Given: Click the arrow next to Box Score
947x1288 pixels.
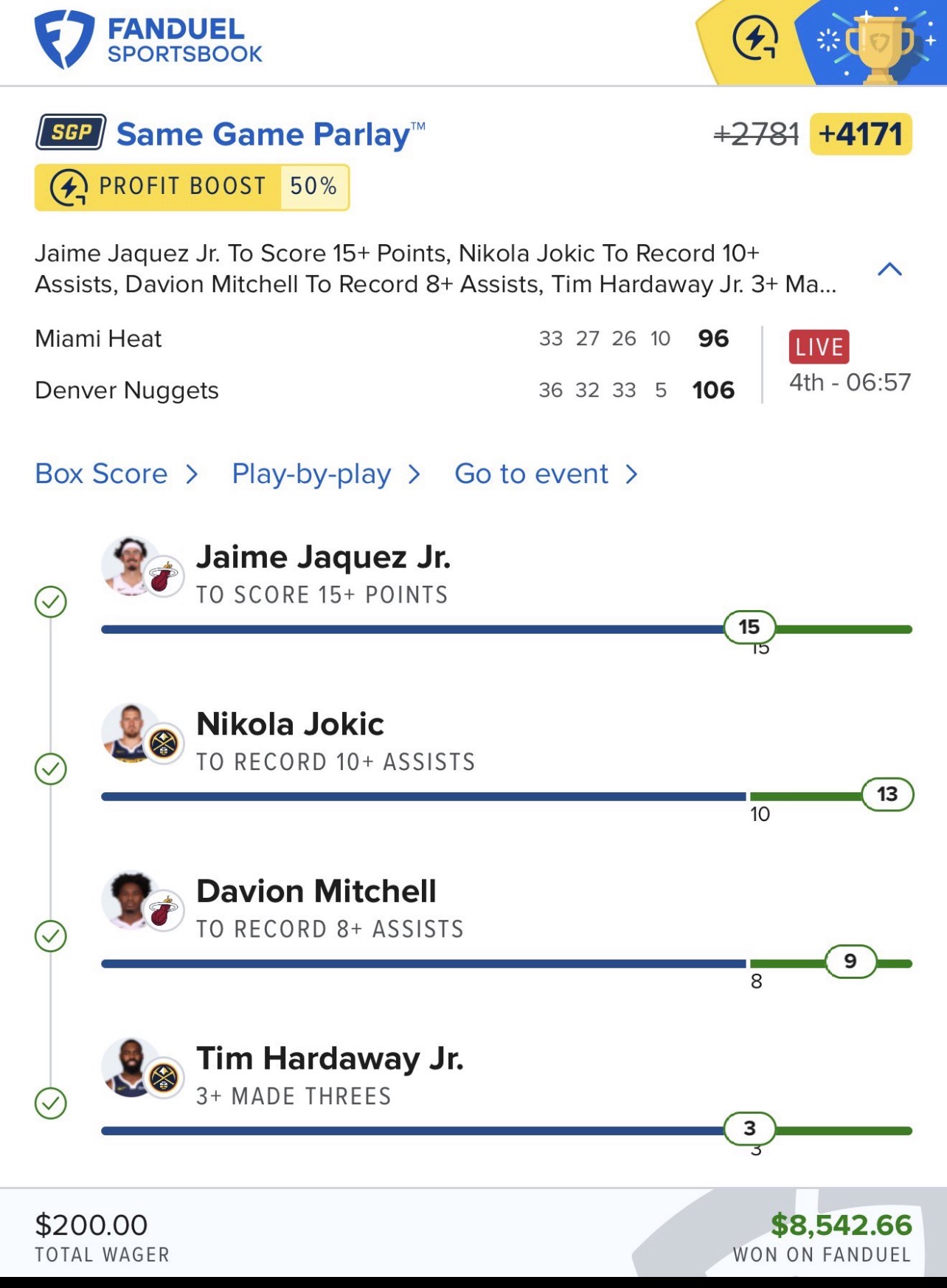Looking at the screenshot, I should (192, 474).
